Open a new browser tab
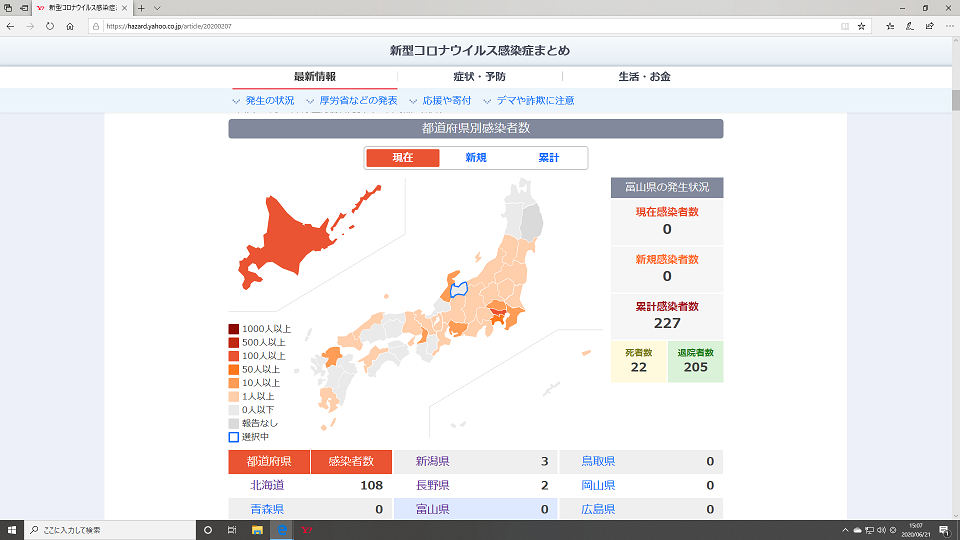This screenshot has height=540, width=960. coord(141,8)
